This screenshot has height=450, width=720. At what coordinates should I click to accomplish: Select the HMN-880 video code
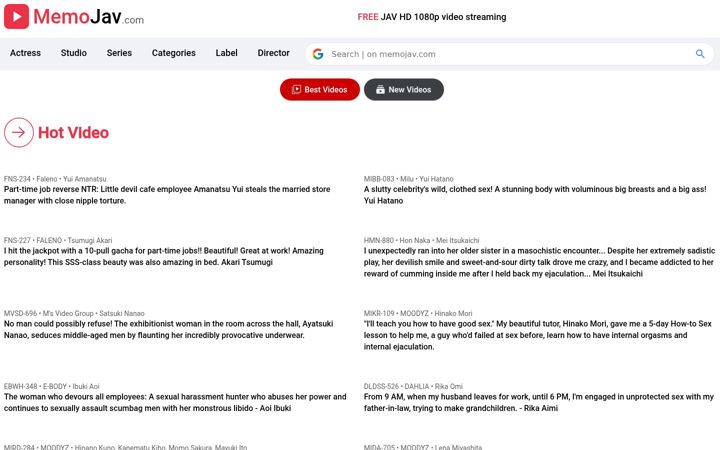[x=379, y=241]
